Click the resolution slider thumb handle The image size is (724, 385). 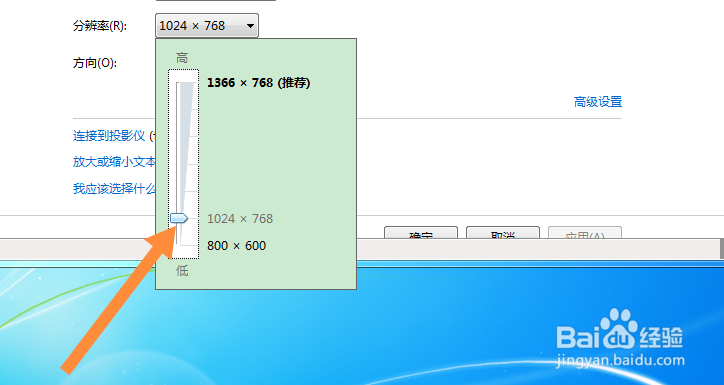(x=179, y=218)
